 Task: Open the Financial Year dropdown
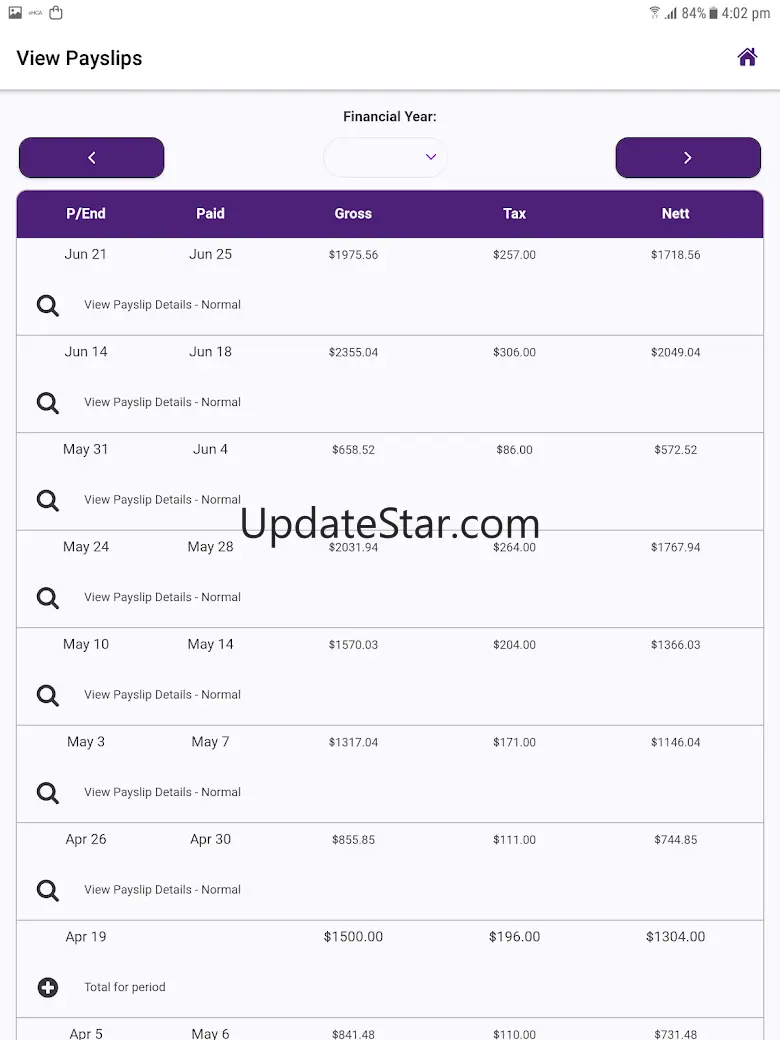coord(385,157)
